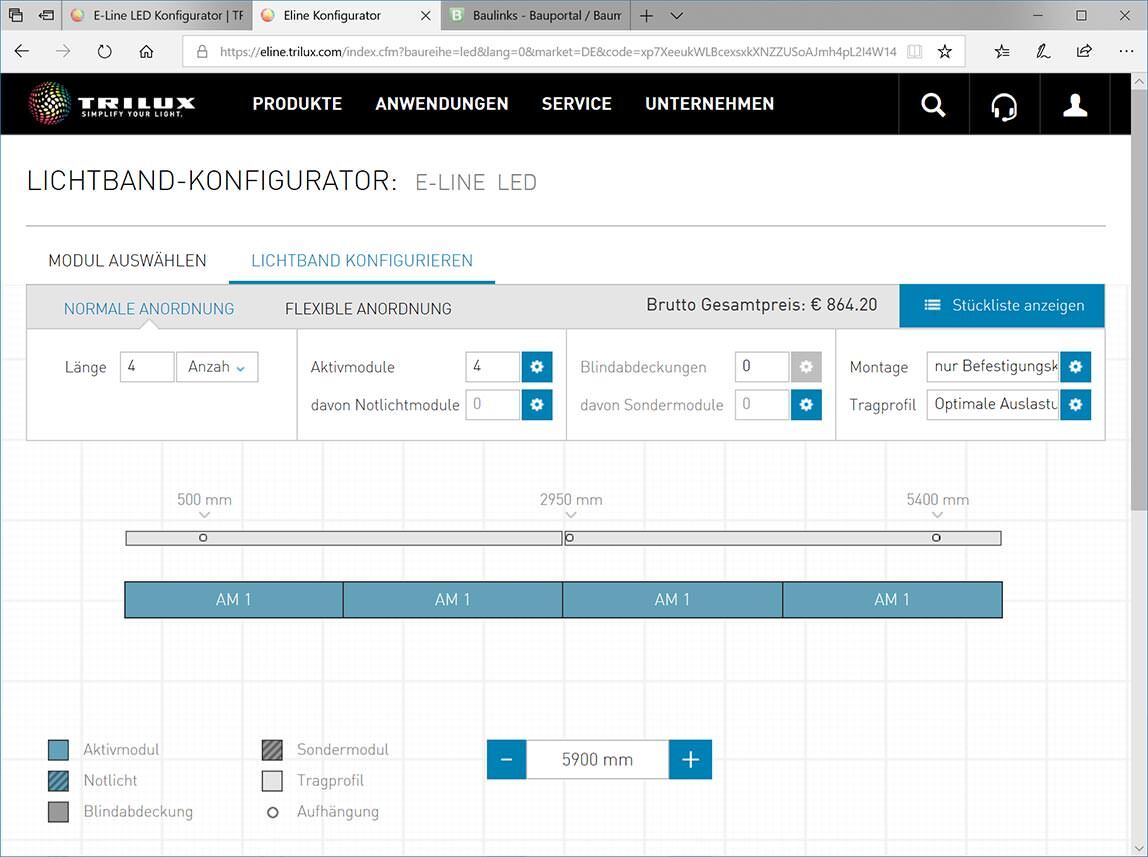Click Brutto Gesamtpreis € 864.20 text
This screenshot has height=857, width=1148.
[x=761, y=305]
